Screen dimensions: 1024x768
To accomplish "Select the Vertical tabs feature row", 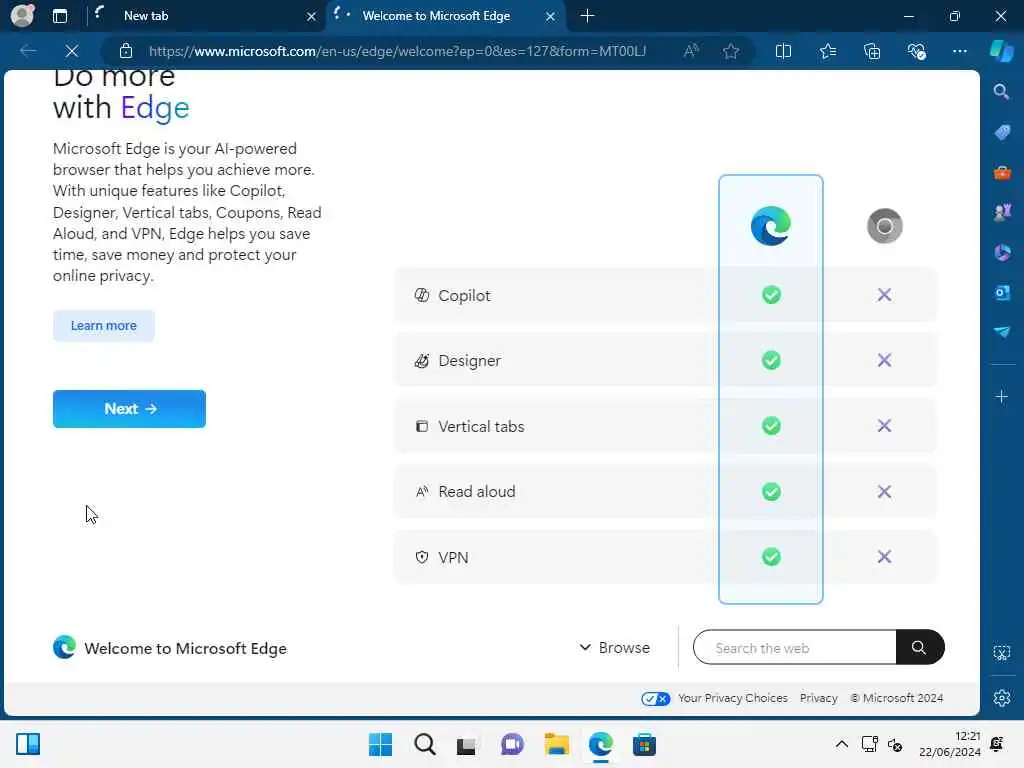I will [x=665, y=426].
